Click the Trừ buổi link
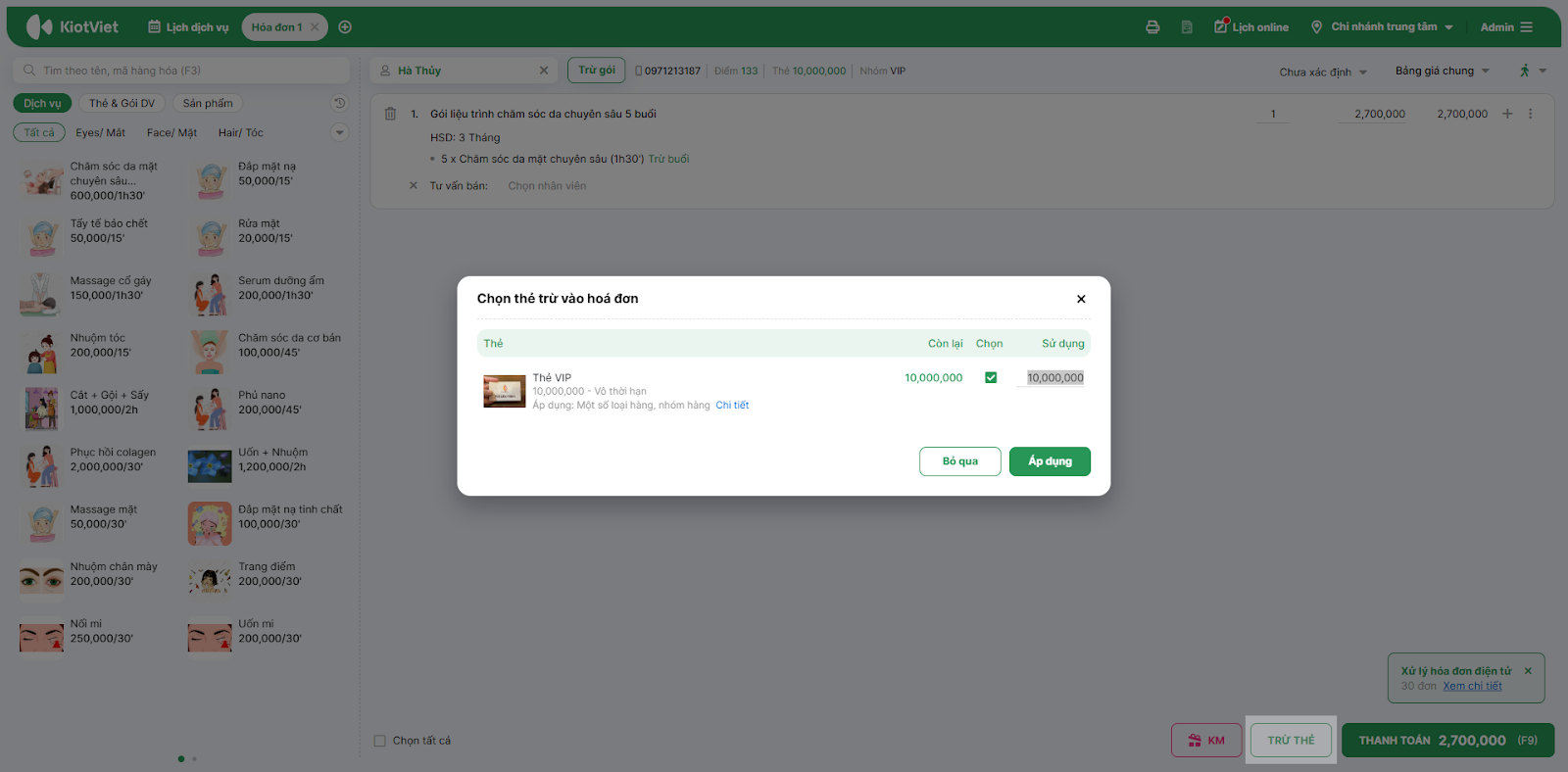Viewport: 1568px width, 772px height. click(x=668, y=159)
